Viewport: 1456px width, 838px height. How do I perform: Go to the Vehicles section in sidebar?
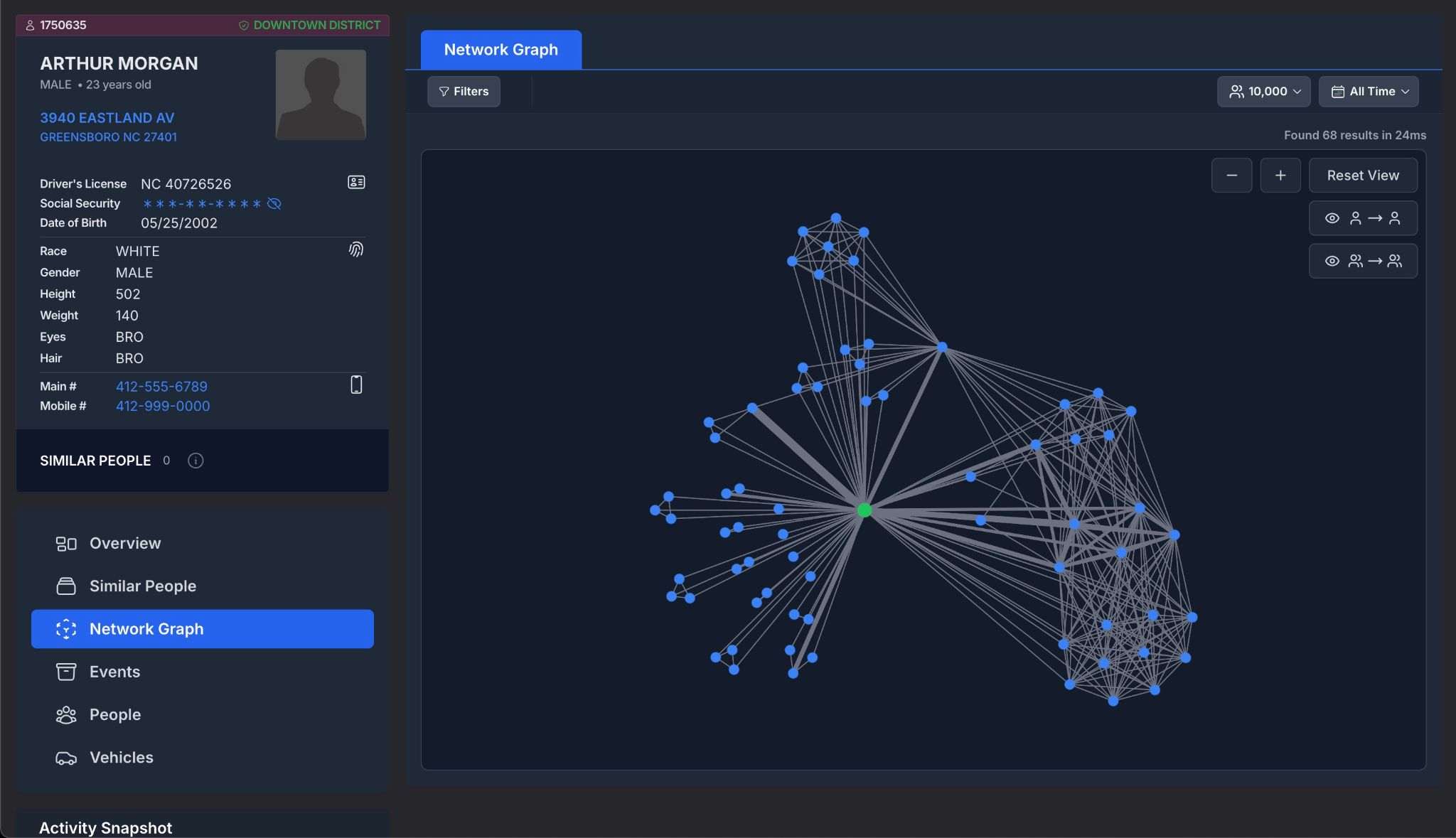click(121, 758)
